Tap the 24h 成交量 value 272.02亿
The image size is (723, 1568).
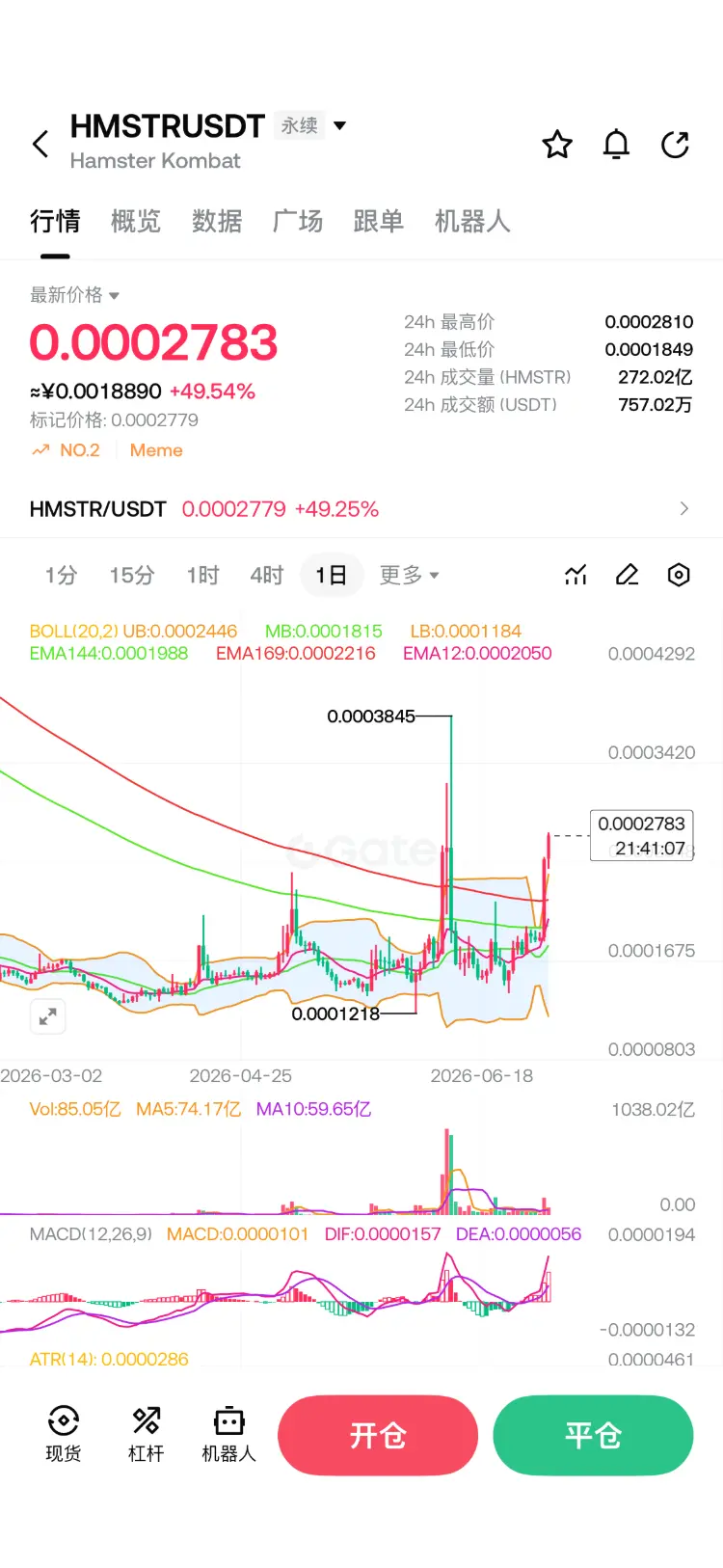tap(656, 377)
